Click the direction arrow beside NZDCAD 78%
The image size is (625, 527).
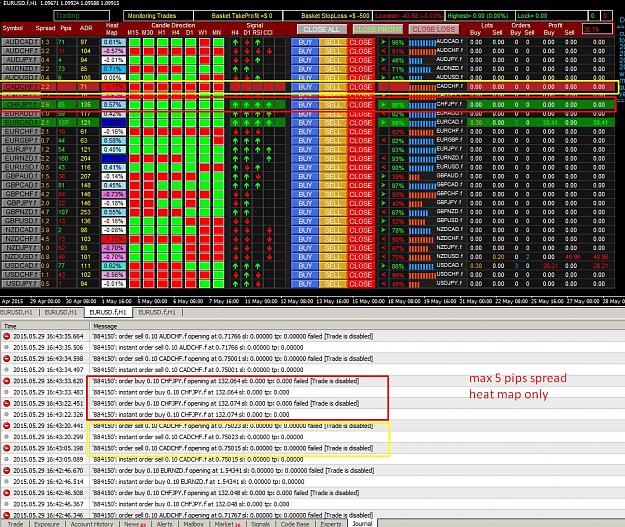pyautogui.click(x=383, y=230)
